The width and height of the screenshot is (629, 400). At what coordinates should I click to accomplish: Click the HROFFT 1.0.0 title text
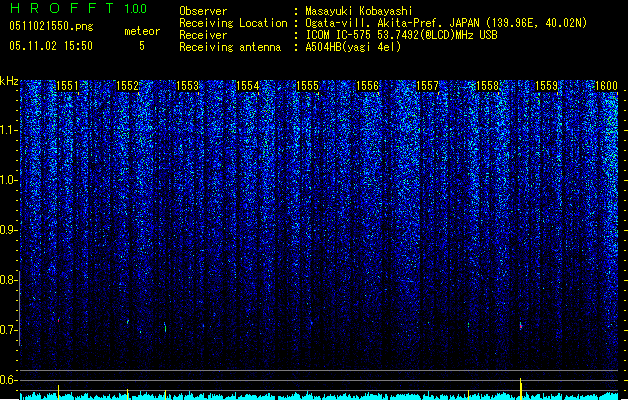pos(78,8)
